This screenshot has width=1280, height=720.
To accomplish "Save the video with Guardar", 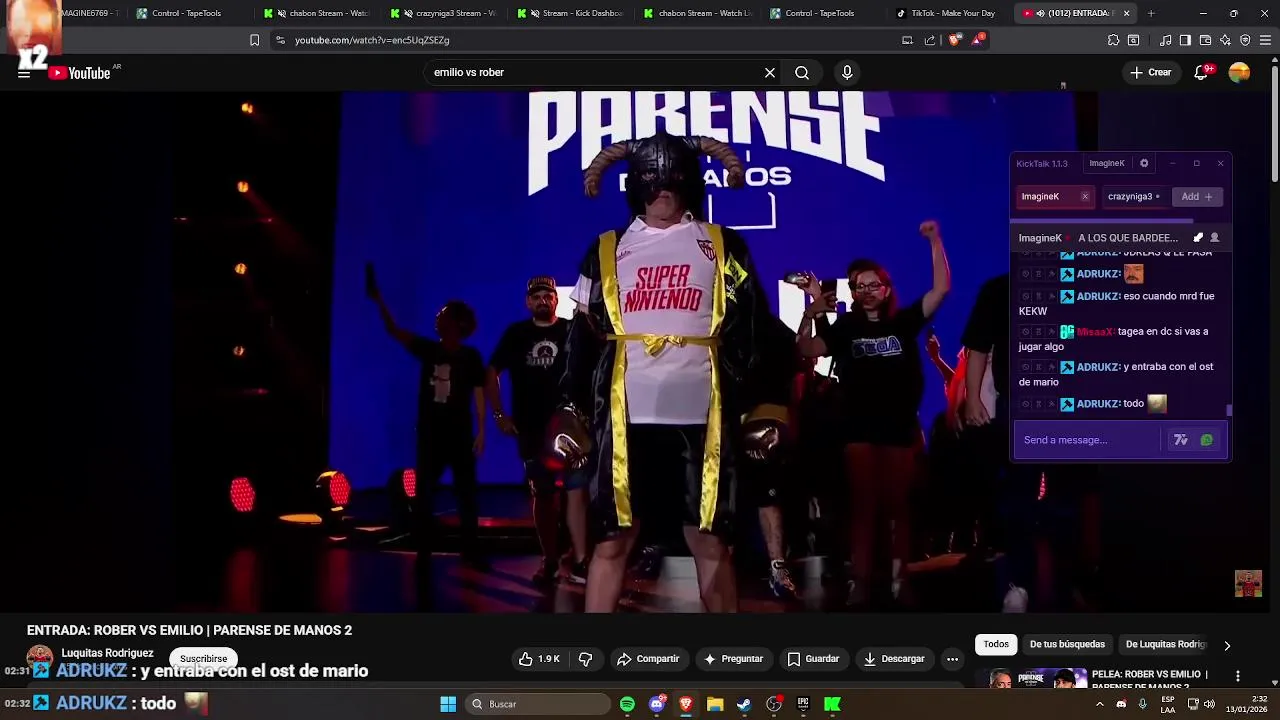I will [813, 659].
